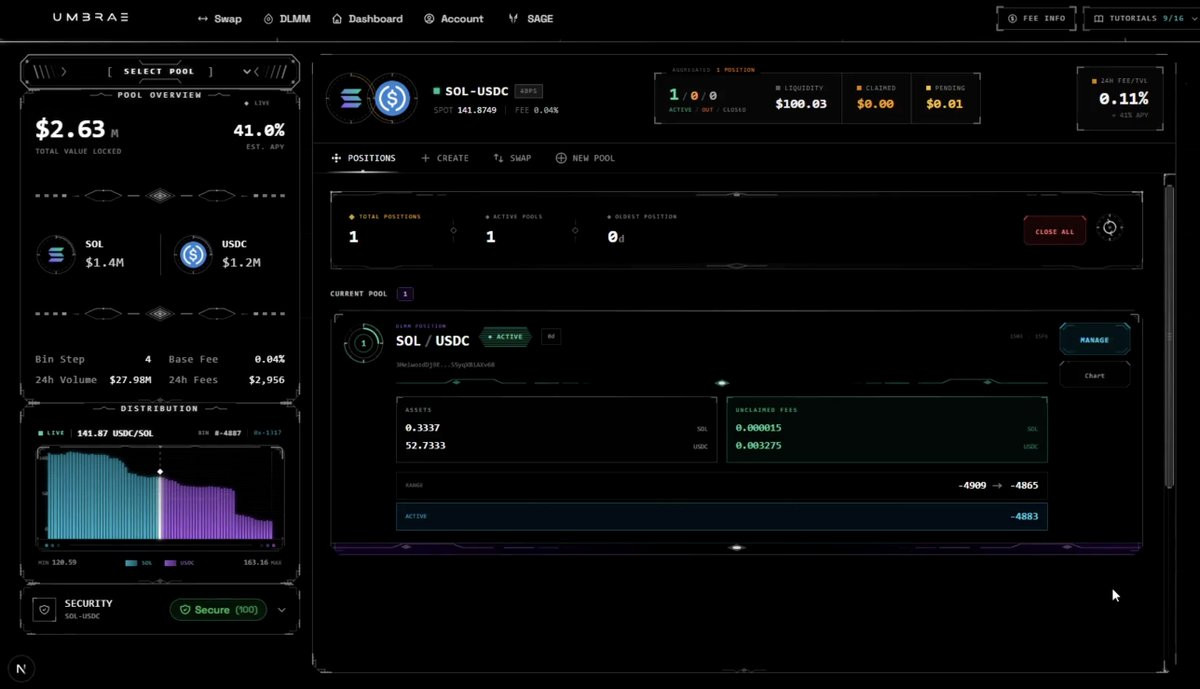Image resolution: width=1200 pixels, height=689 pixels.
Task: Click the Manage button for SOL/USDC position
Action: 1095,339
